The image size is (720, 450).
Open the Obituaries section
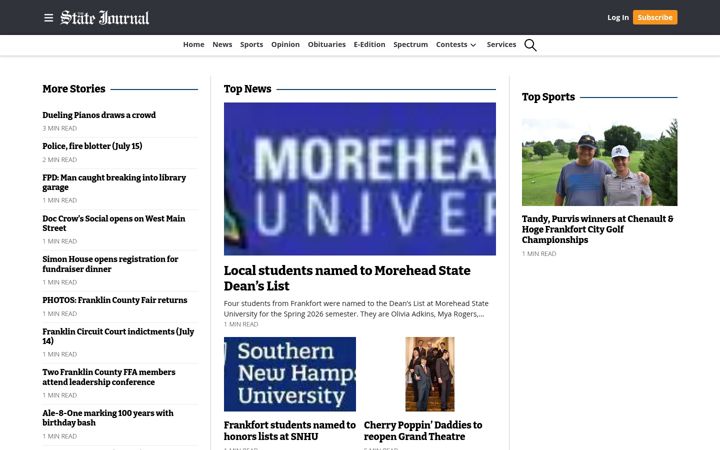[x=326, y=45]
